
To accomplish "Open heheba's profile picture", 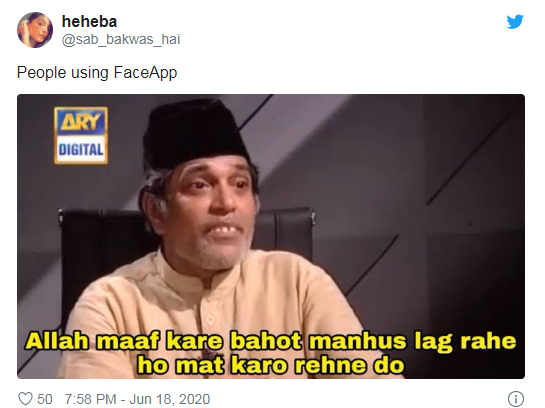I will [x=35, y=30].
